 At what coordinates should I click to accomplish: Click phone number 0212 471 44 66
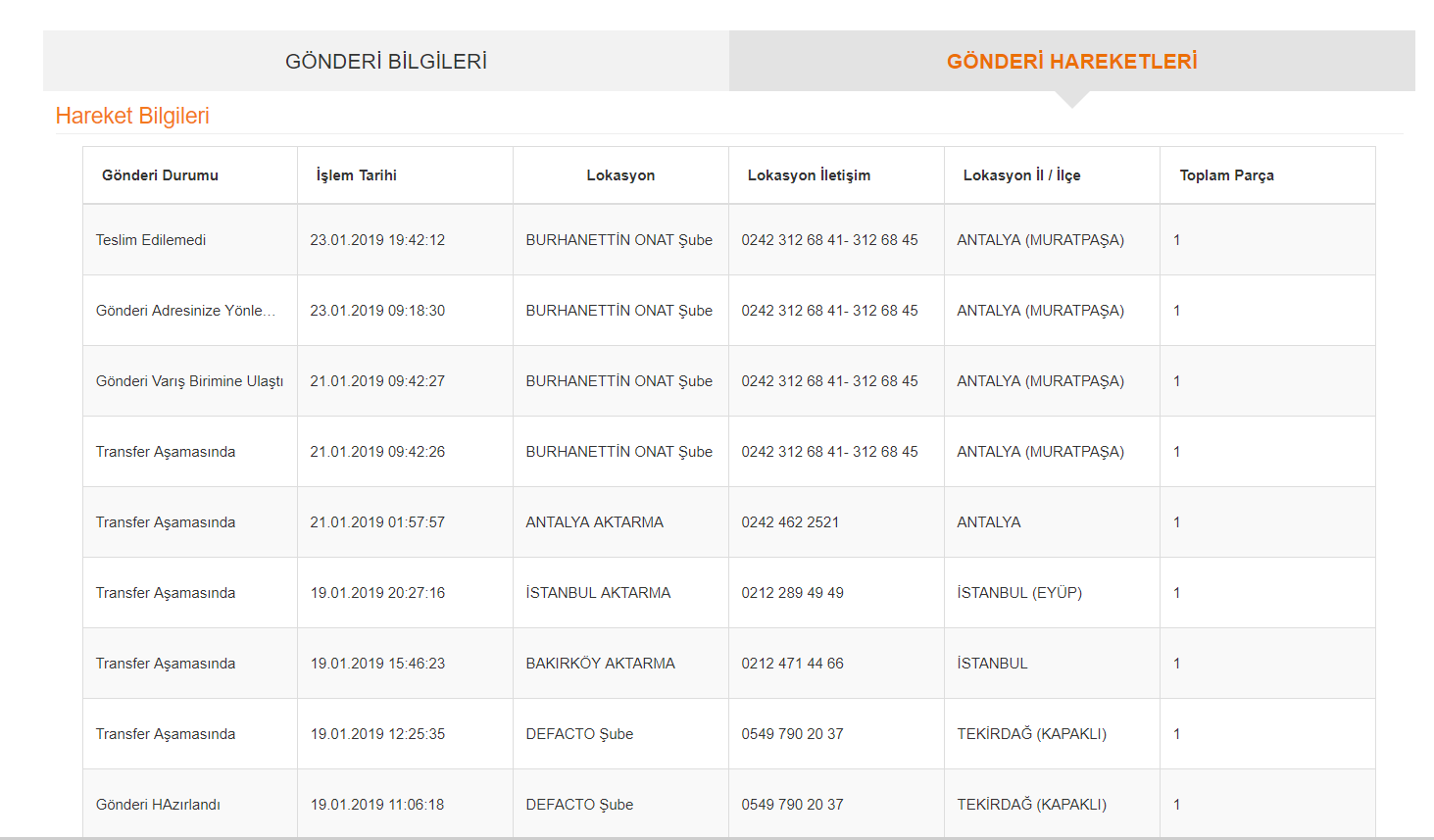click(792, 664)
